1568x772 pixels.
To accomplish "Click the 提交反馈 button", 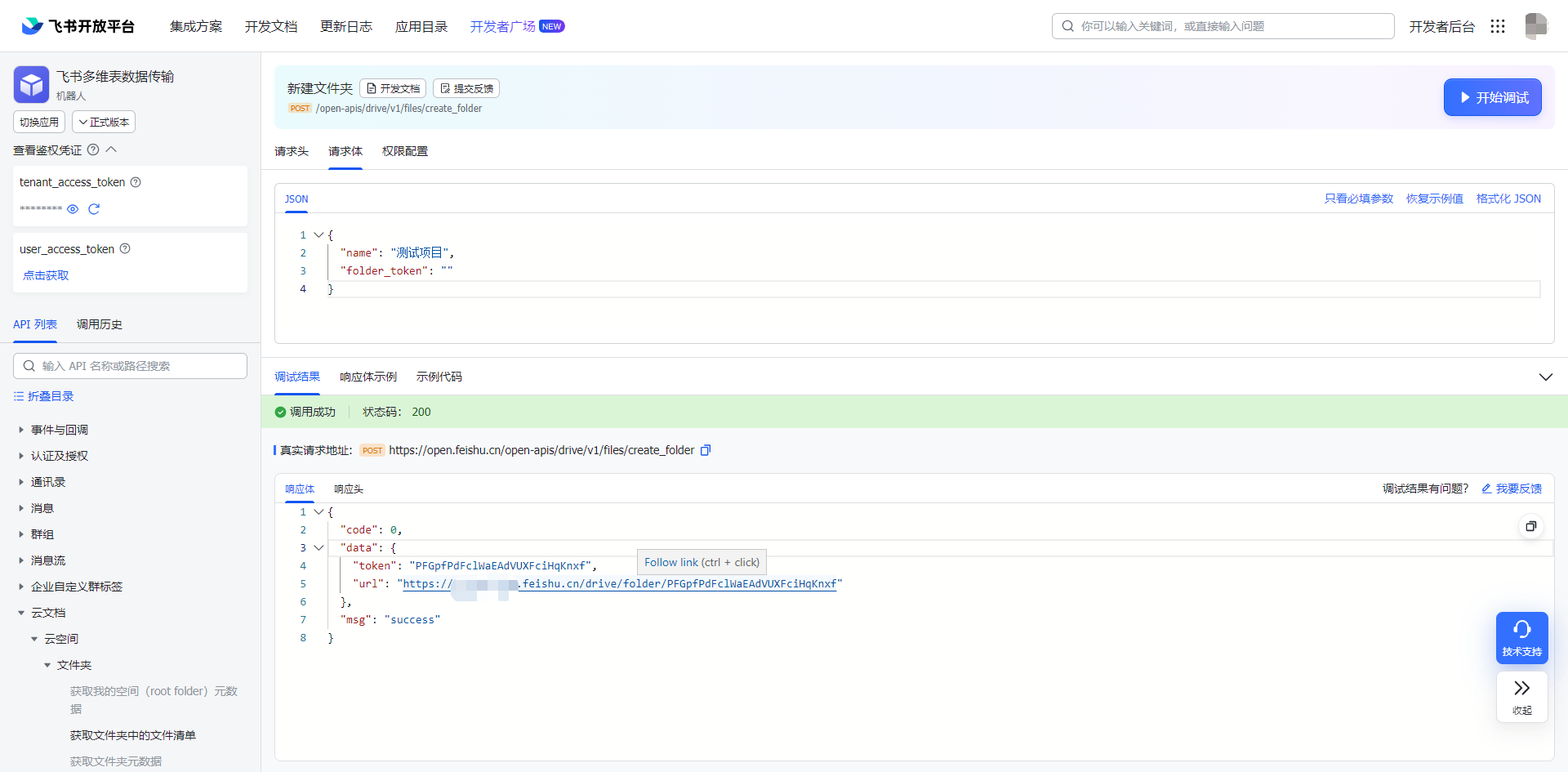I will 466,88.
